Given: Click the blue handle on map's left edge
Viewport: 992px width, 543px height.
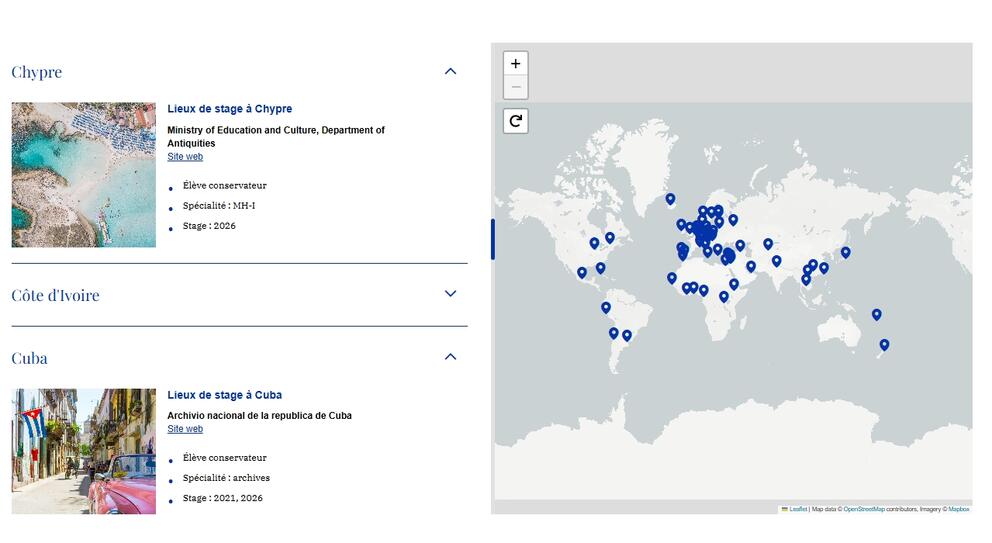Looking at the screenshot, I should click(x=493, y=239).
